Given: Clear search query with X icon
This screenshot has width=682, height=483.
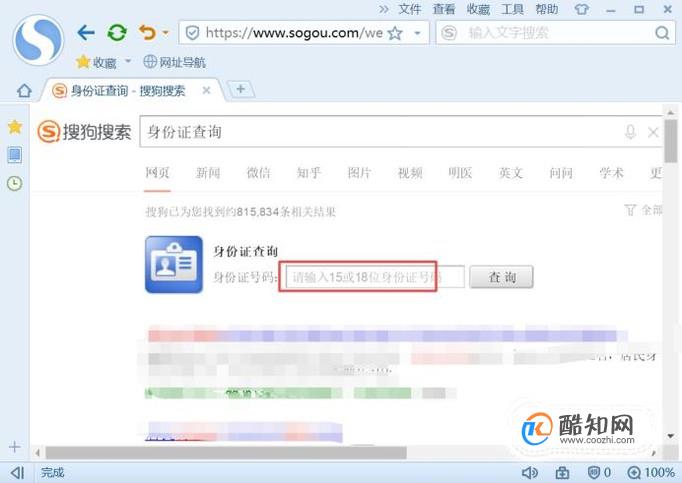Looking at the screenshot, I should [653, 132].
